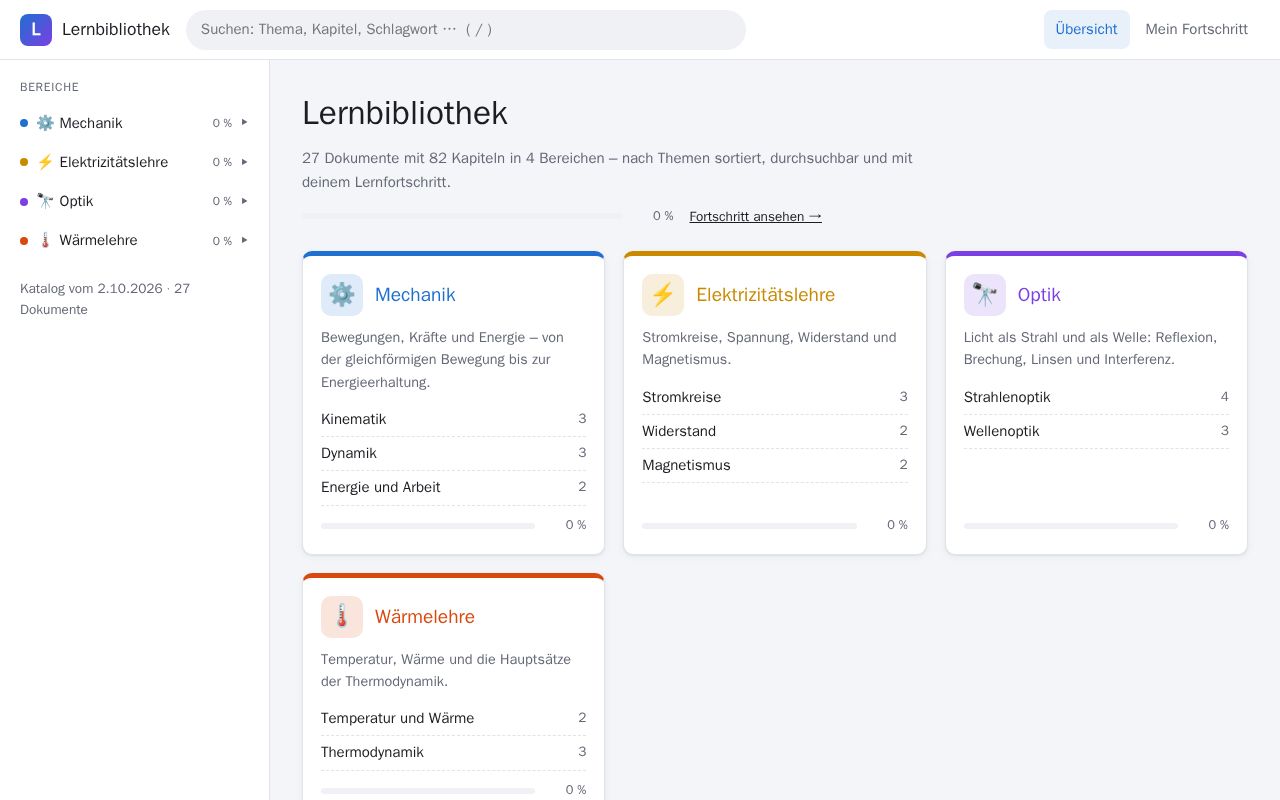Open the Magnetismus topic row
Viewport: 1280px width, 800px height.
coord(775,465)
